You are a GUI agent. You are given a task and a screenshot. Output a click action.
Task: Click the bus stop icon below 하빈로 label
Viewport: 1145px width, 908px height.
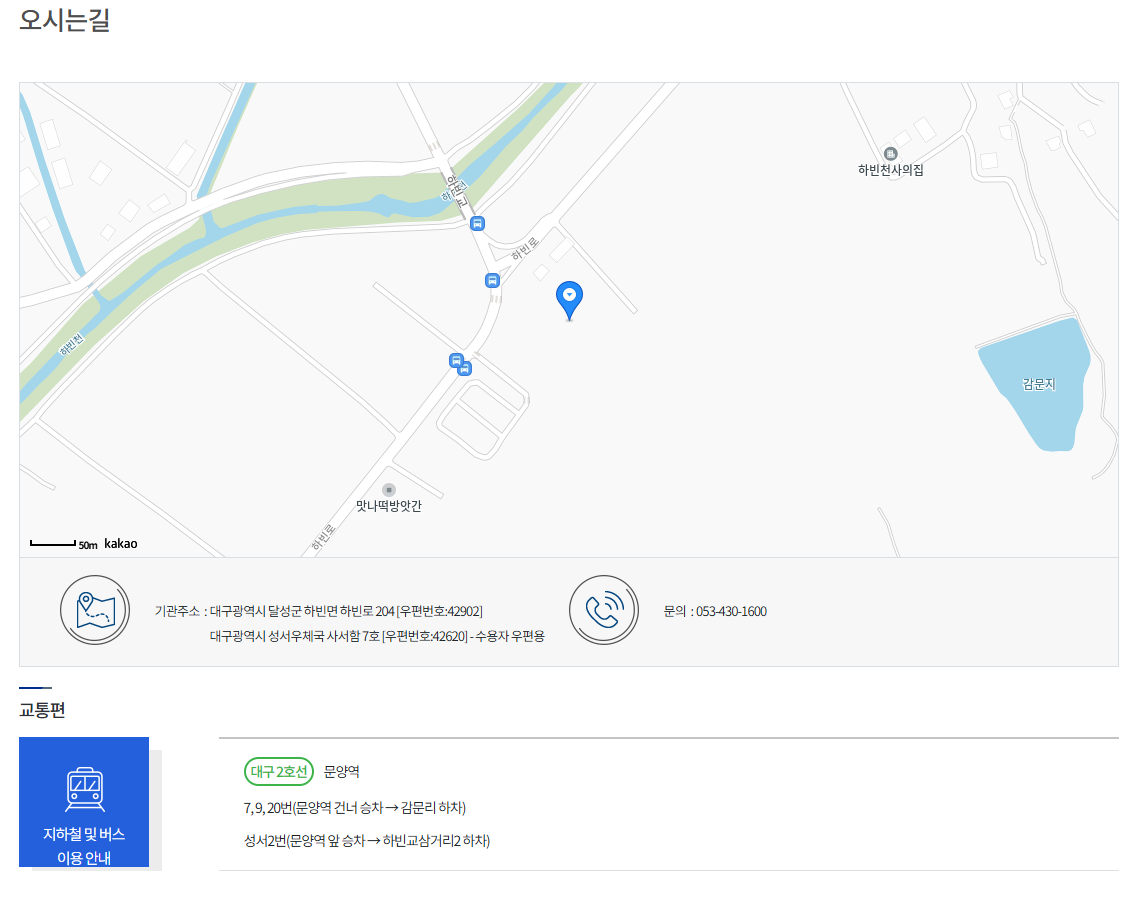pyautogui.click(x=492, y=281)
